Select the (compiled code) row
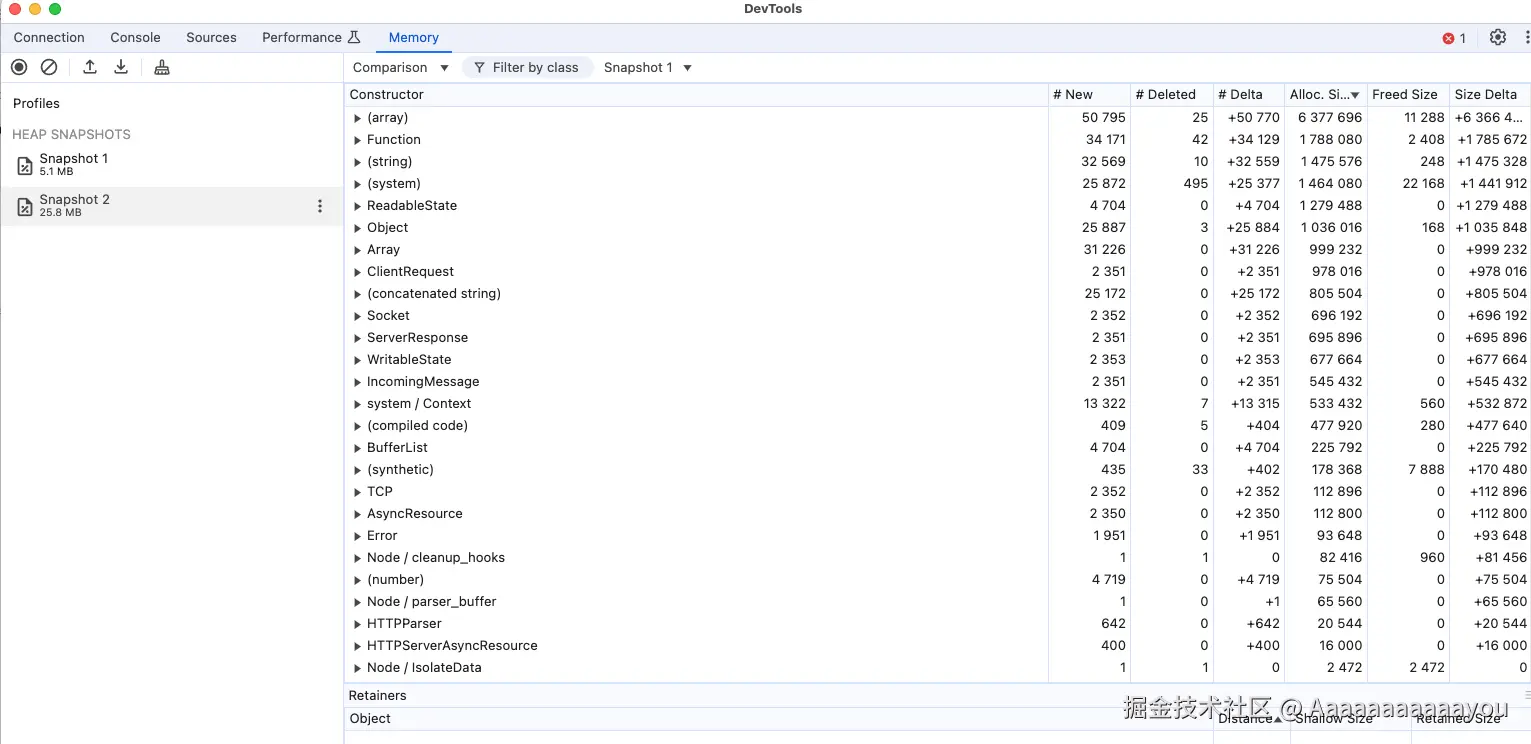Viewport: 1531px width, 744px height. coord(937,426)
